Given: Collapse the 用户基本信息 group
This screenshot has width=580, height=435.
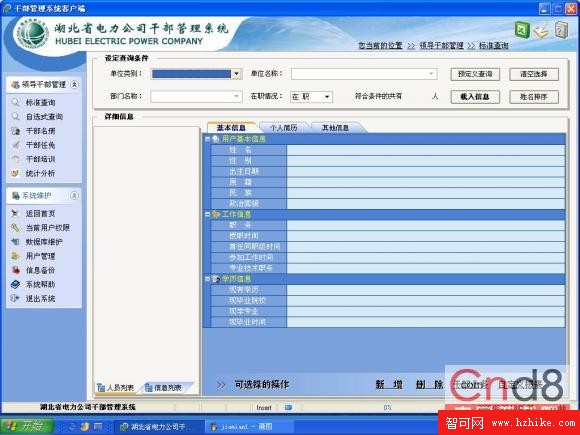Looking at the screenshot, I should [207, 139].
